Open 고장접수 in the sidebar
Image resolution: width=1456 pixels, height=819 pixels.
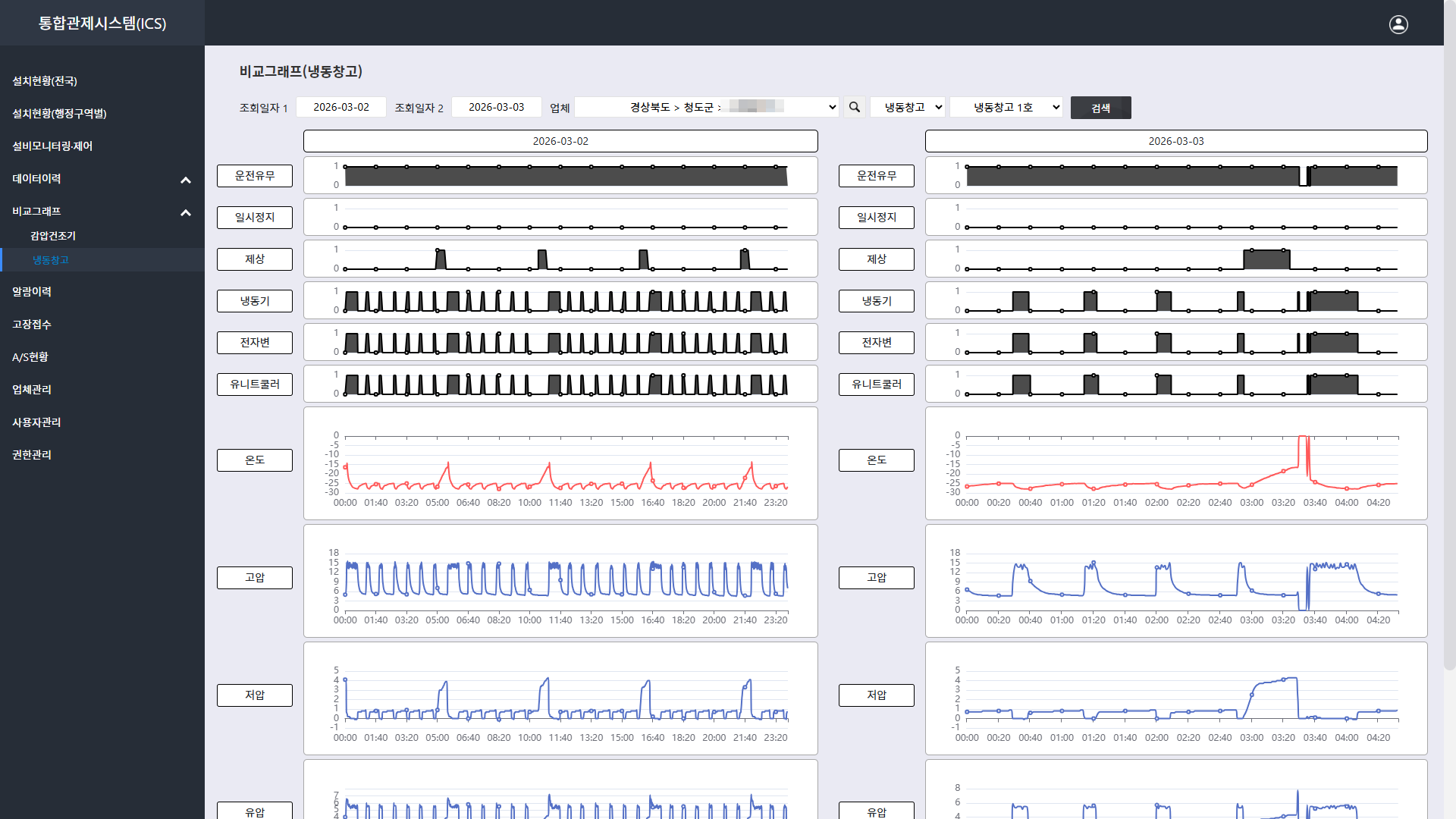(x=32, y=324)
